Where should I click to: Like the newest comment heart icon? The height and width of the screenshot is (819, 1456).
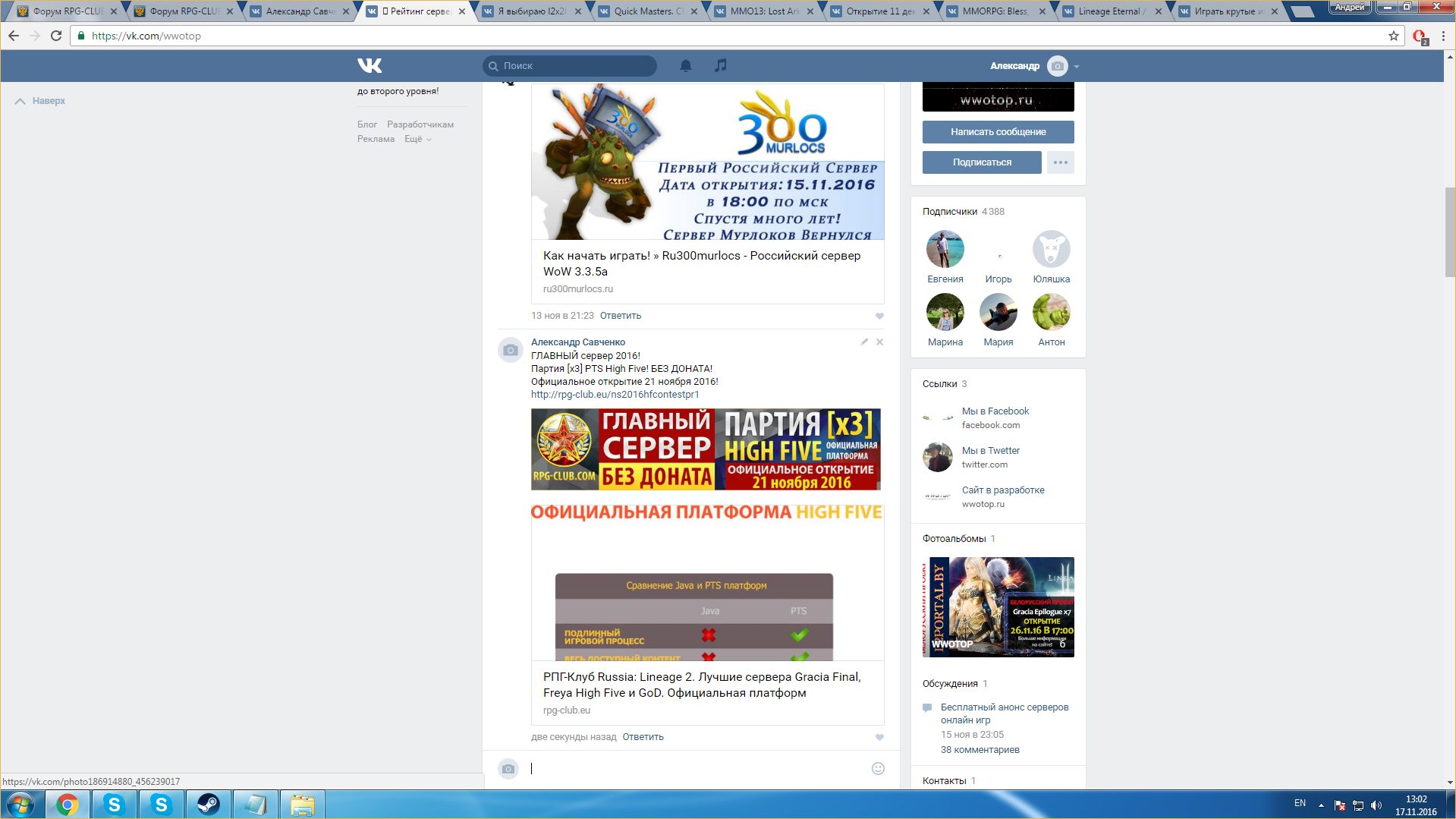pyautogui.click(x=879, y=737)
